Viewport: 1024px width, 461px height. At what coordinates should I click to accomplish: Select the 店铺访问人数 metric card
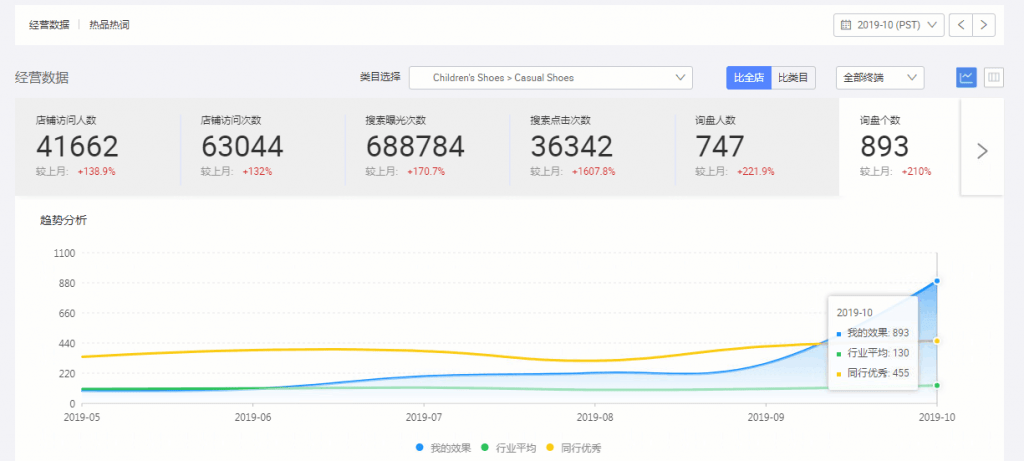click(98, 147)
